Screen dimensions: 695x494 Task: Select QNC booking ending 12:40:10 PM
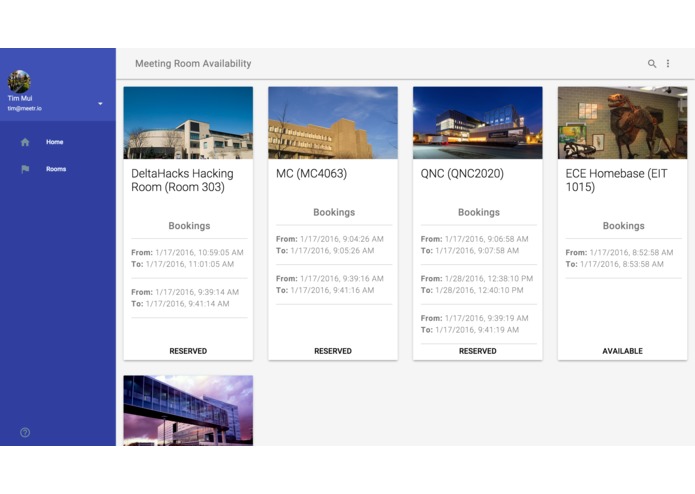[472, 290]
